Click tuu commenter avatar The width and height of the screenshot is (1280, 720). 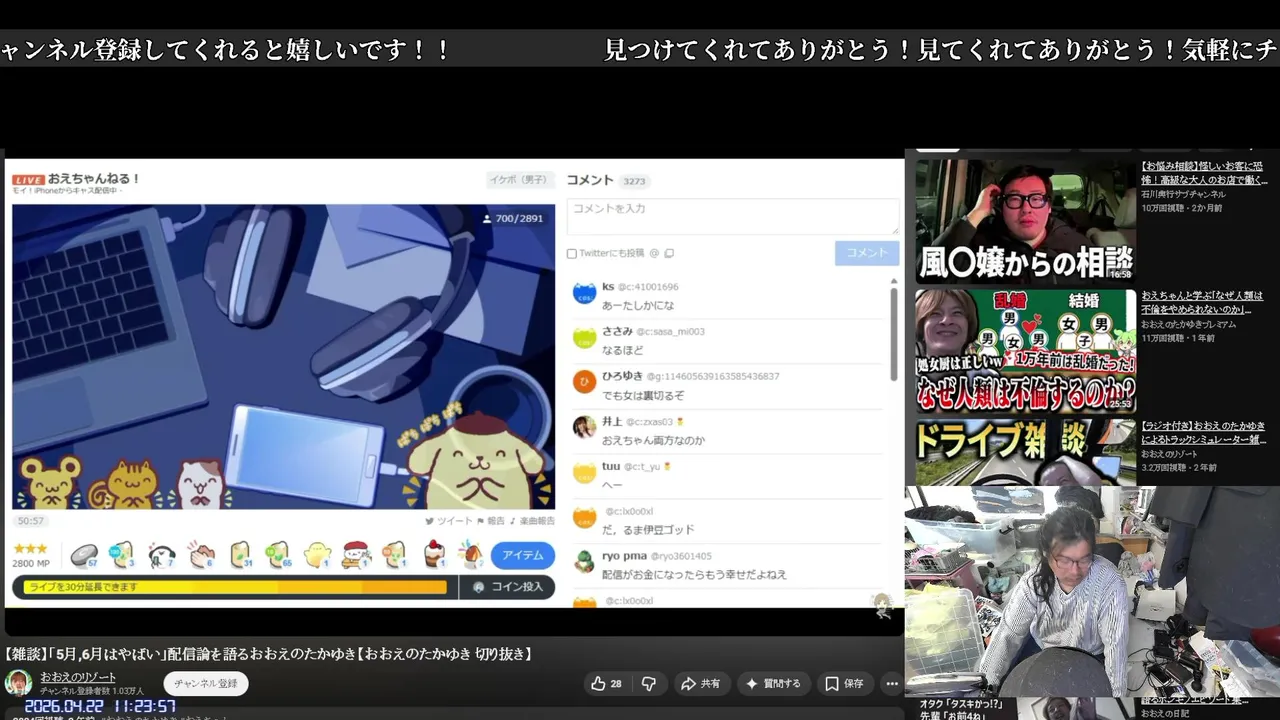[584, 472]
